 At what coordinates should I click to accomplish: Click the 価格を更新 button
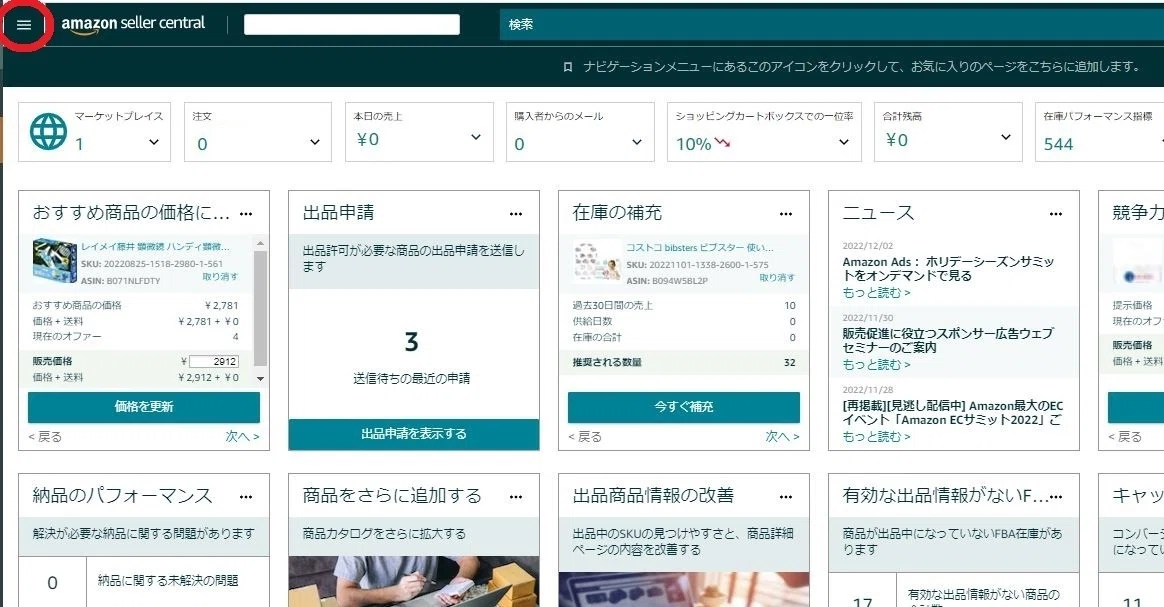point(144,407)
